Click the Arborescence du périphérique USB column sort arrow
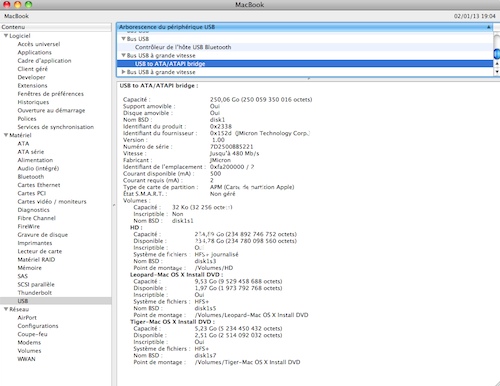The width and height of the screenshot is (500, 386). [488, 27]
